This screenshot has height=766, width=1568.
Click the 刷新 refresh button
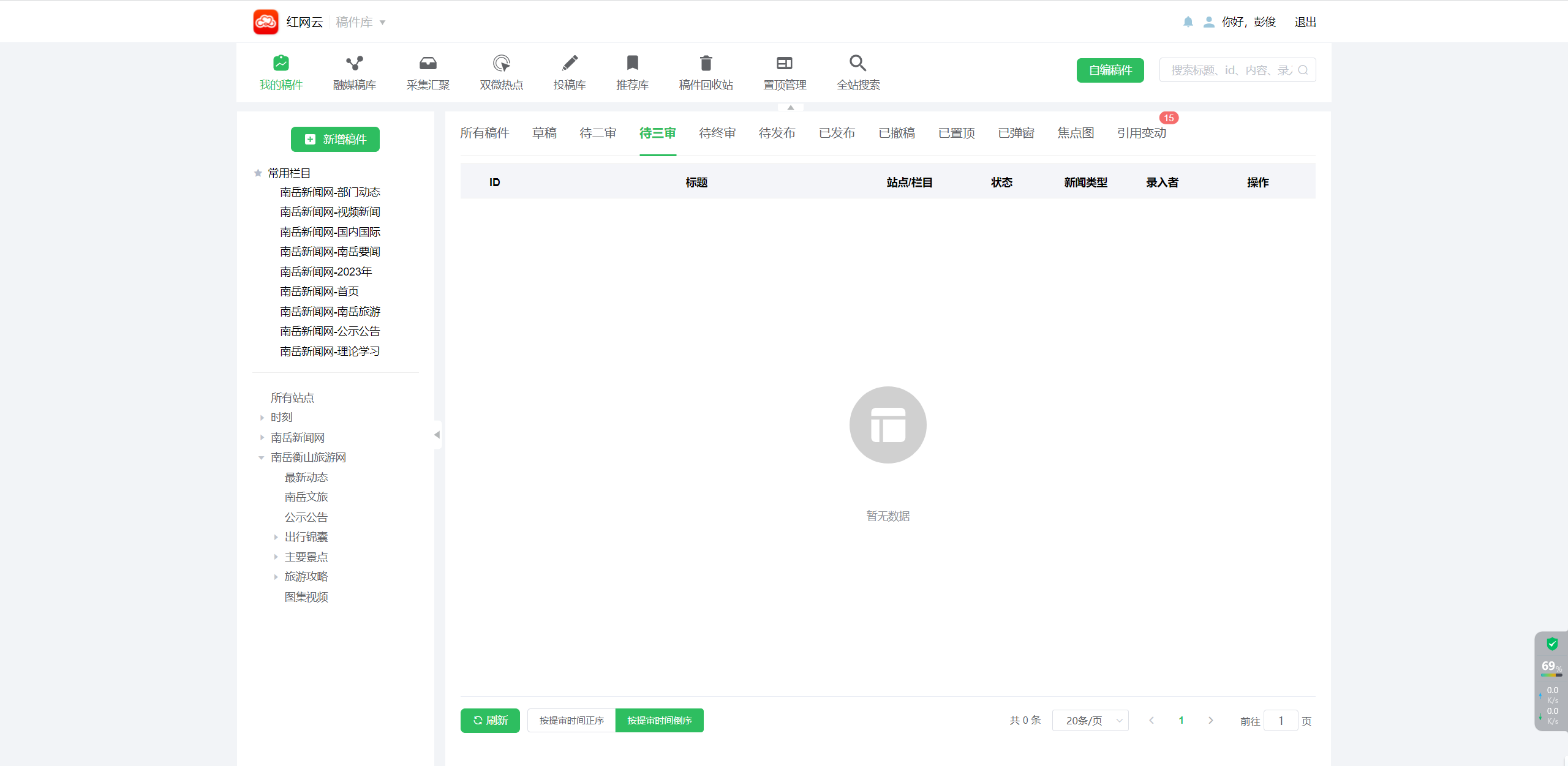point(490,721)
